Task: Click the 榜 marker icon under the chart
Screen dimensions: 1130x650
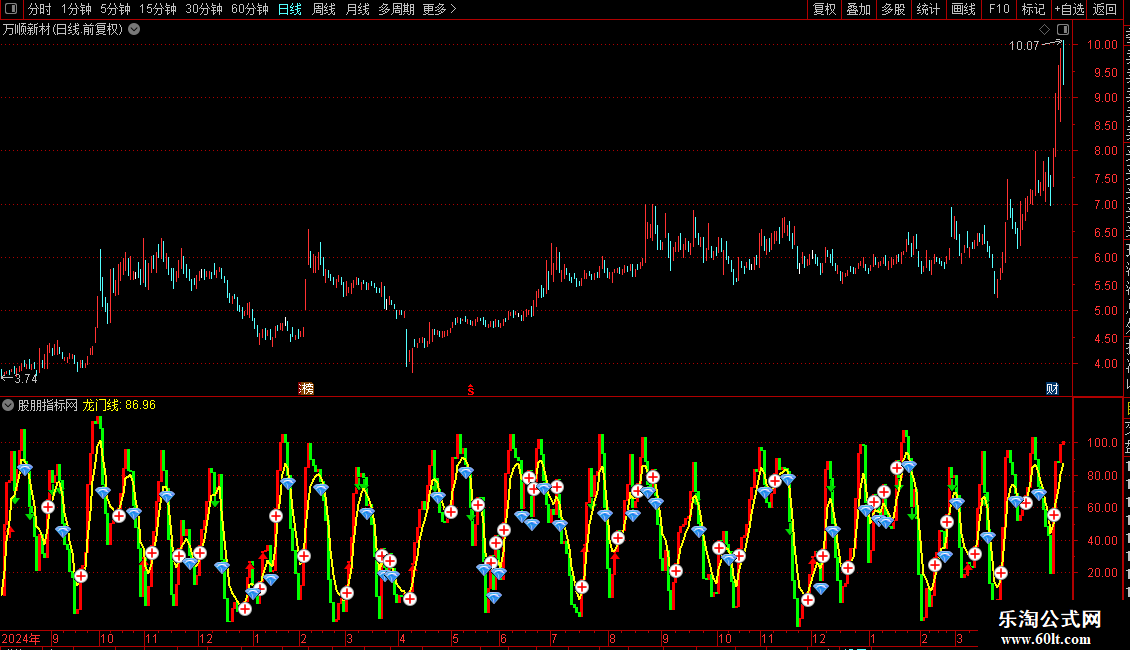Action: coord(306,389)
